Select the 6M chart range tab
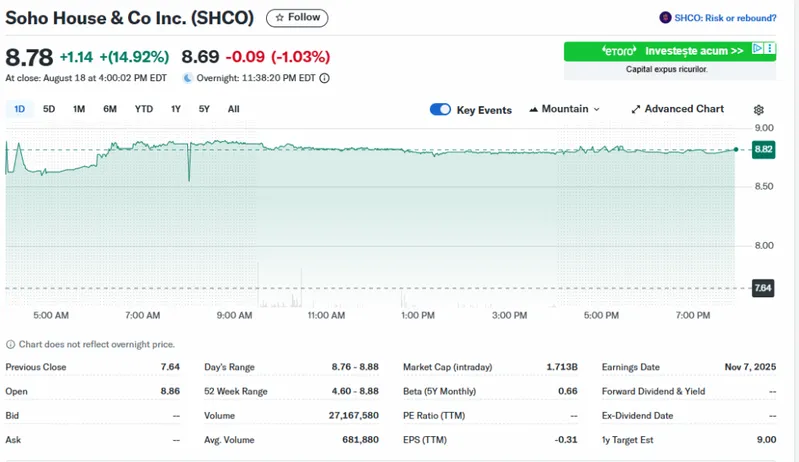This screenshot has width=799, height=462. (110, 109)
